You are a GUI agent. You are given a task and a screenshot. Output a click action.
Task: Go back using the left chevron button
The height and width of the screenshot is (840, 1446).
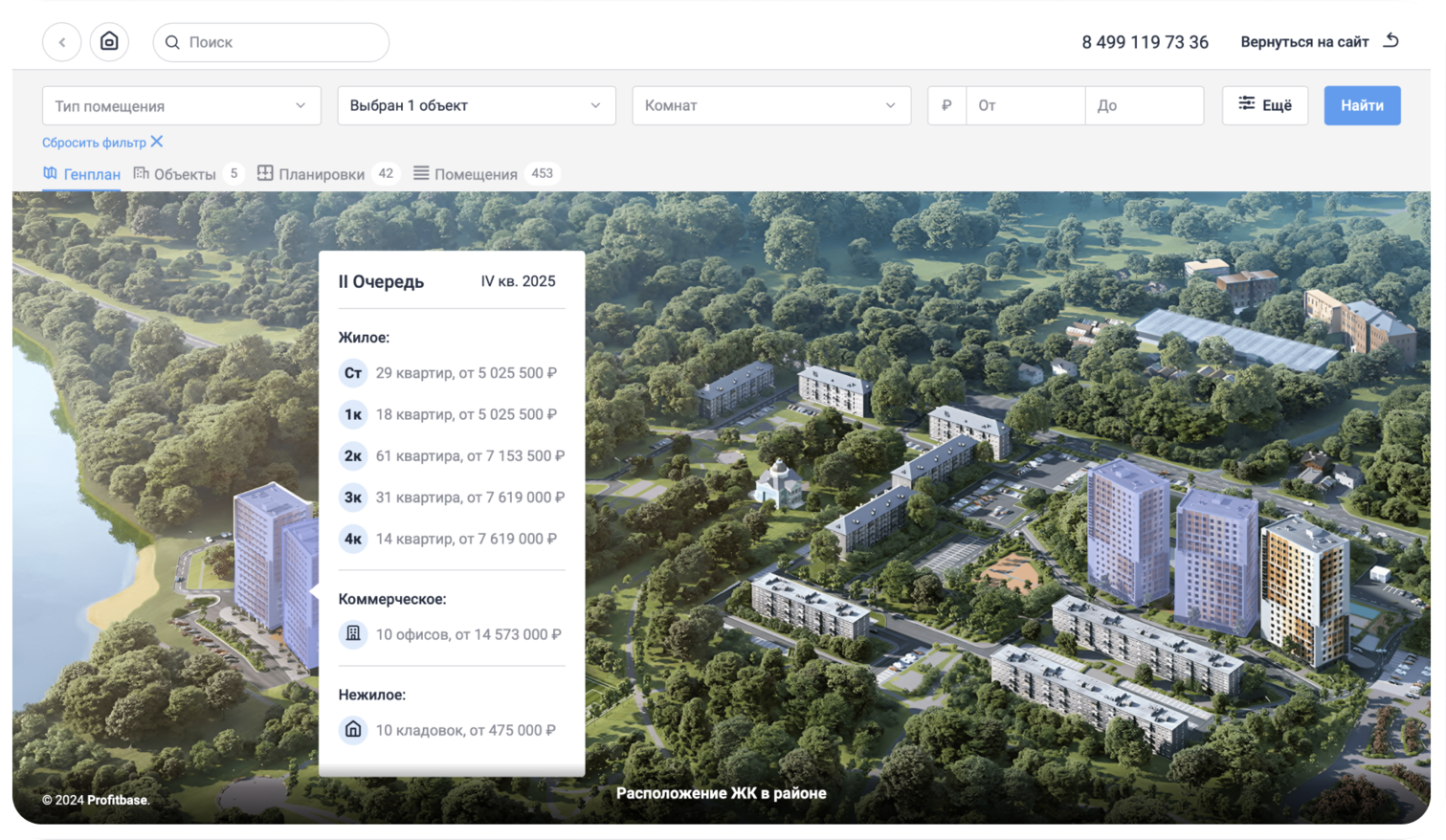point(62,42)
